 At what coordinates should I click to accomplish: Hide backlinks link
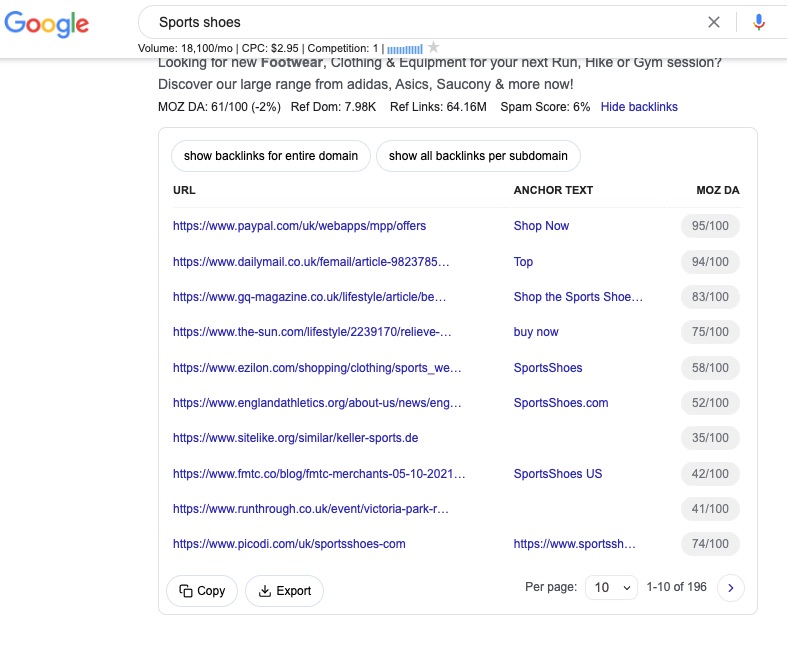(639, 107)
